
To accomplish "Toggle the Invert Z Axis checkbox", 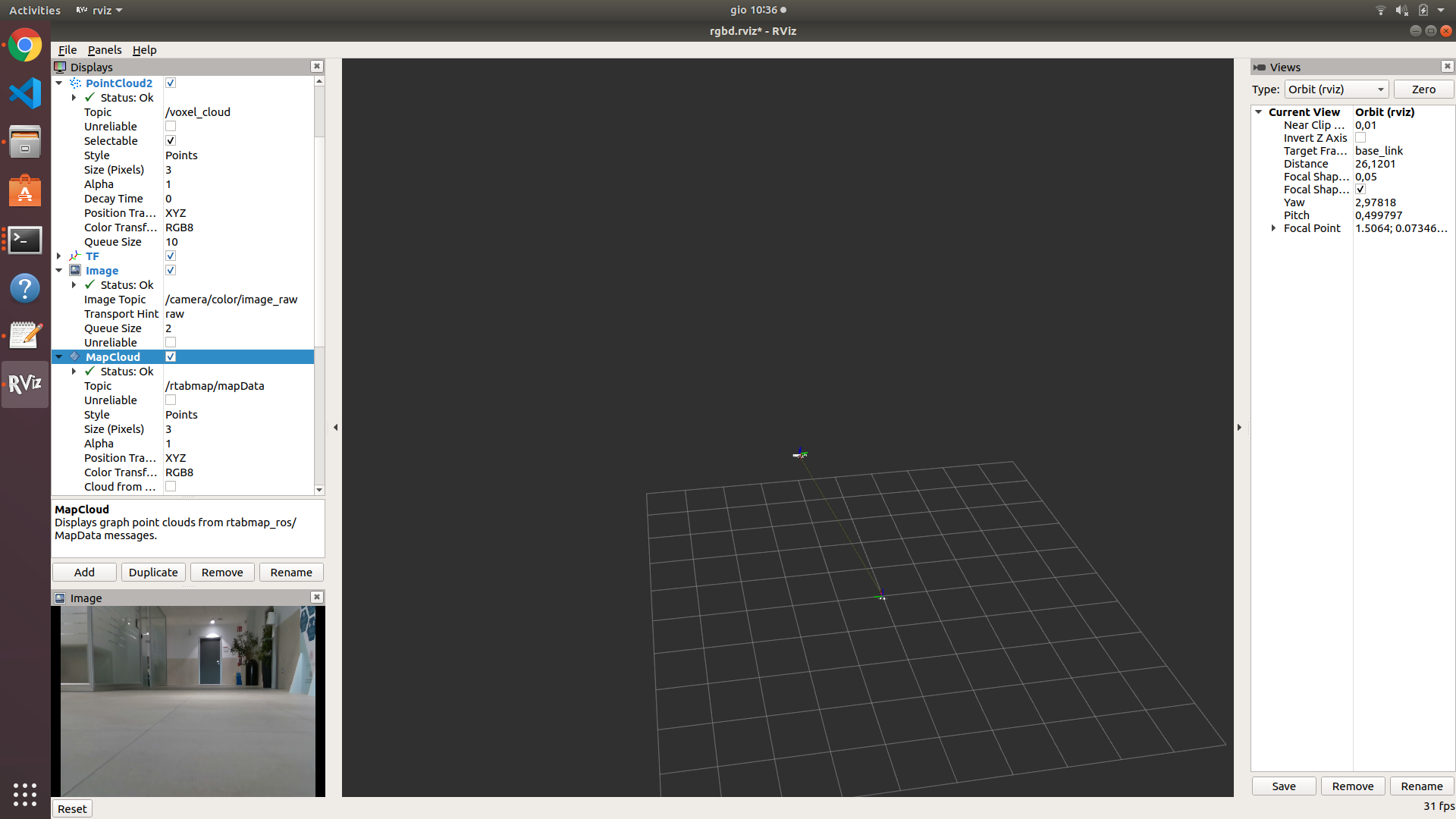I will [1360, 138].
